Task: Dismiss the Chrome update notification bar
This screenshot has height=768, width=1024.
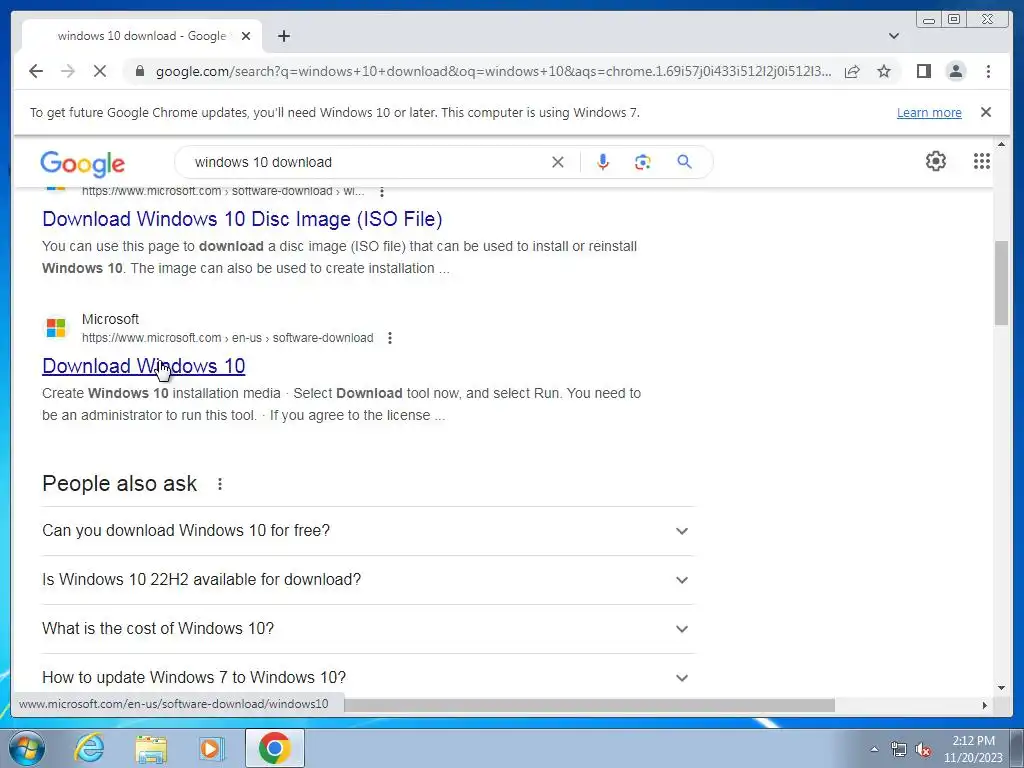Action: pos(986,112)
